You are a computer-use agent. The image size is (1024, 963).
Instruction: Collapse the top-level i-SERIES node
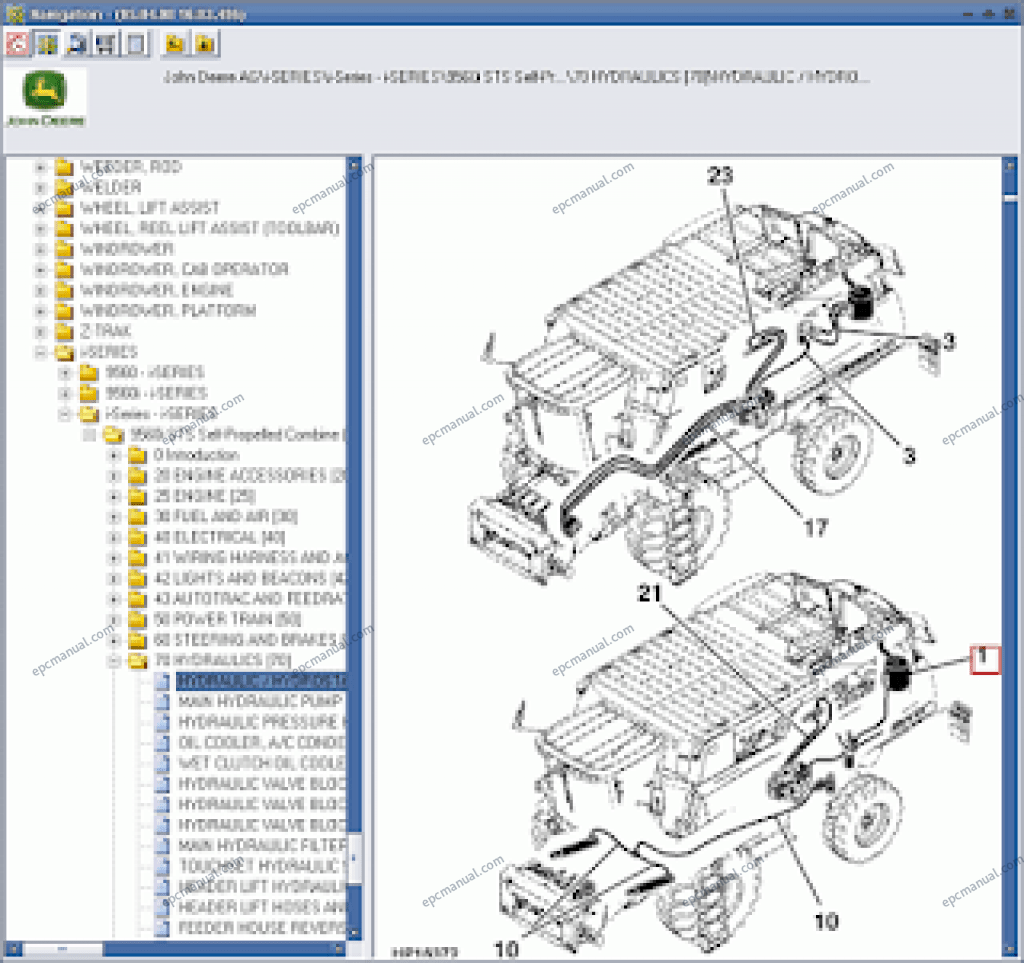[x=40, y=352]
